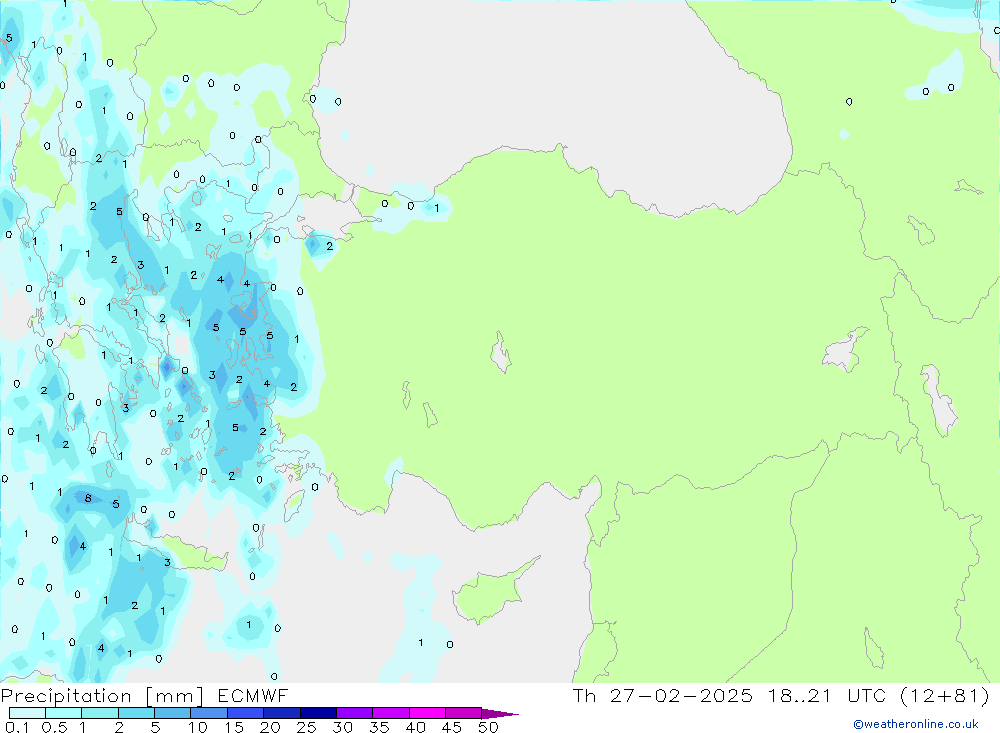The width and height of the screenshot is (1000, 733).
Task: Select the 0.5–1 mm legend swatch
Action: coord(63,713)
